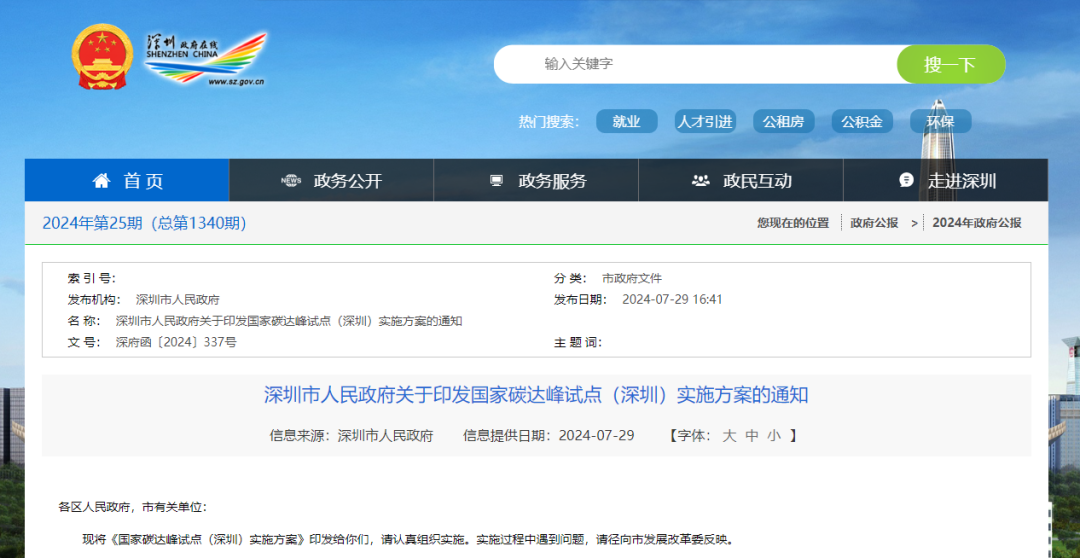Click the national emblem logo
1080x558 pixels.
[x=102, y=57]
